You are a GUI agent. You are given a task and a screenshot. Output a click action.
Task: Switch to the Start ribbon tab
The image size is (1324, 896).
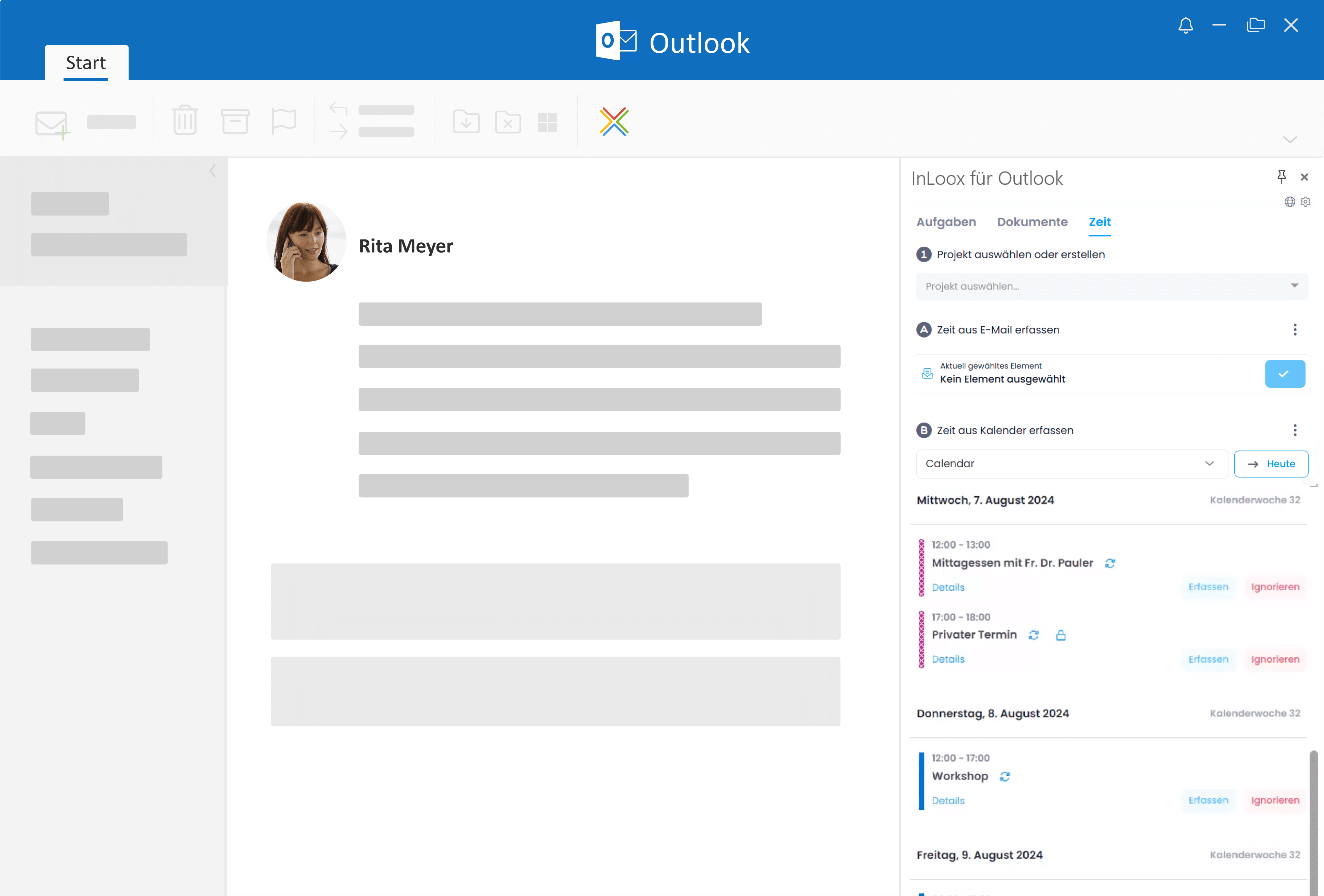coord(86,63)
